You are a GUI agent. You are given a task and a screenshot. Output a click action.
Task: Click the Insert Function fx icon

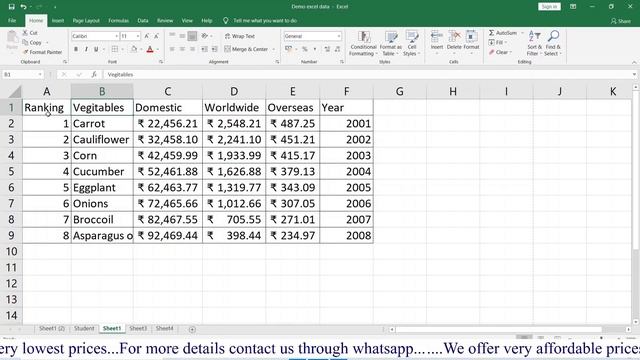click(94, 74)
